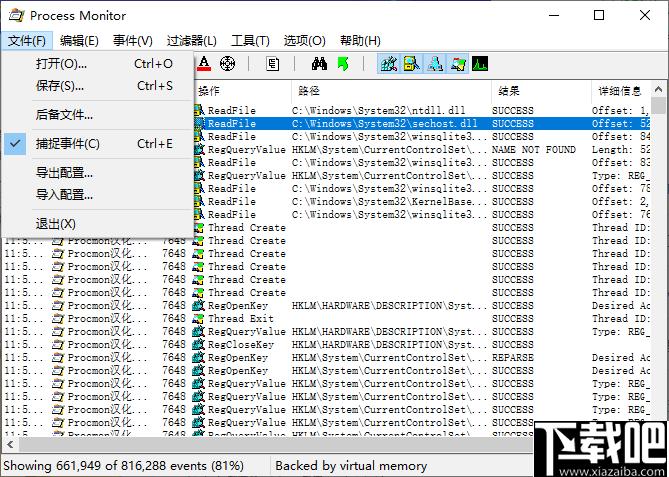Image resolution: width=669 pixels, height=477 pixels.
Task: Click the event count in status bar
Action: click(124, 466)
